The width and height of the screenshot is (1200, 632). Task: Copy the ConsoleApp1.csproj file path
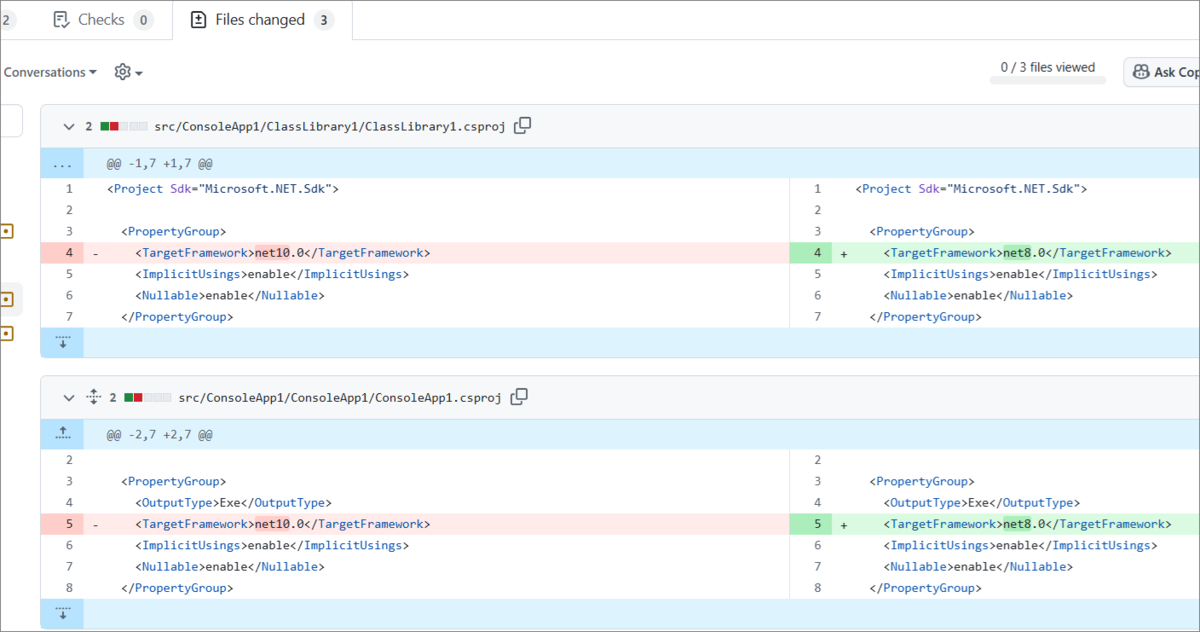(x=519, y=396)
